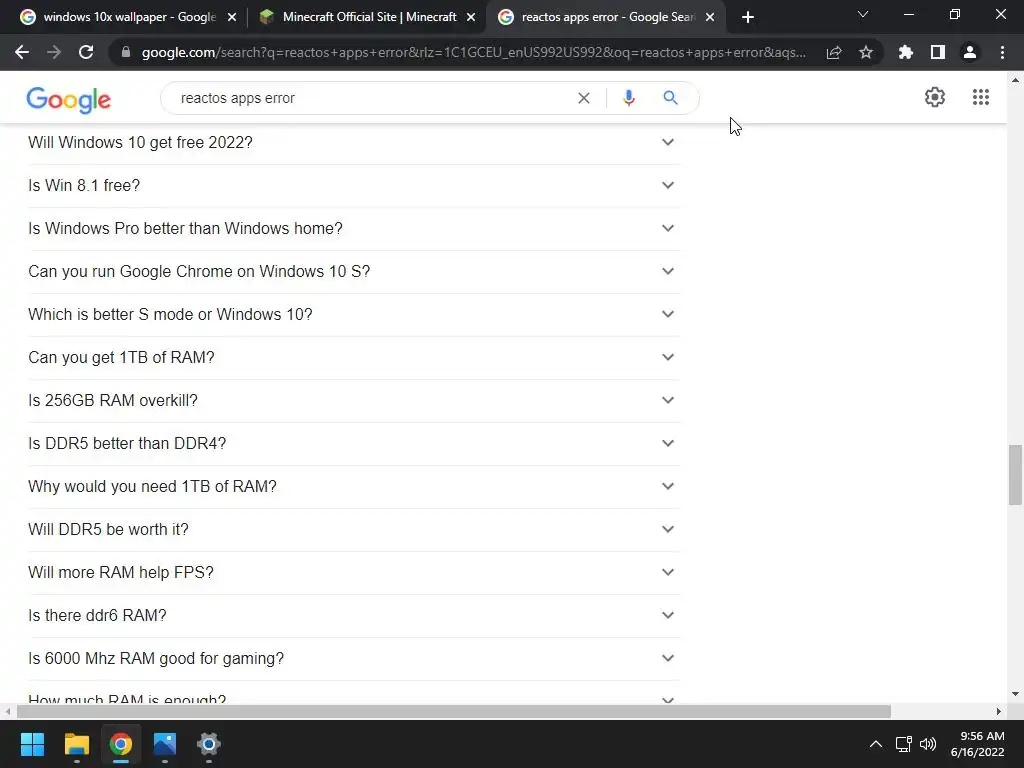Bookmark this tab with the star icon
Screen dimensions: 1024x768
[x=866, y=52]
